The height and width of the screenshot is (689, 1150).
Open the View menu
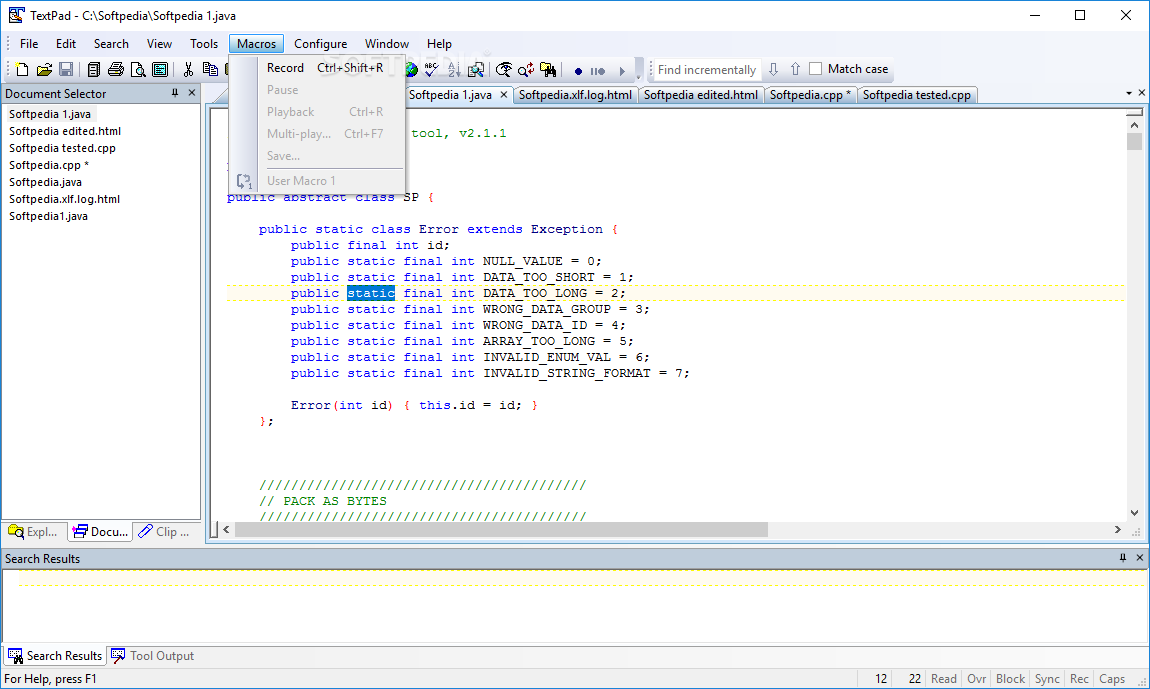pyautogui.click(x=159, y=44)
